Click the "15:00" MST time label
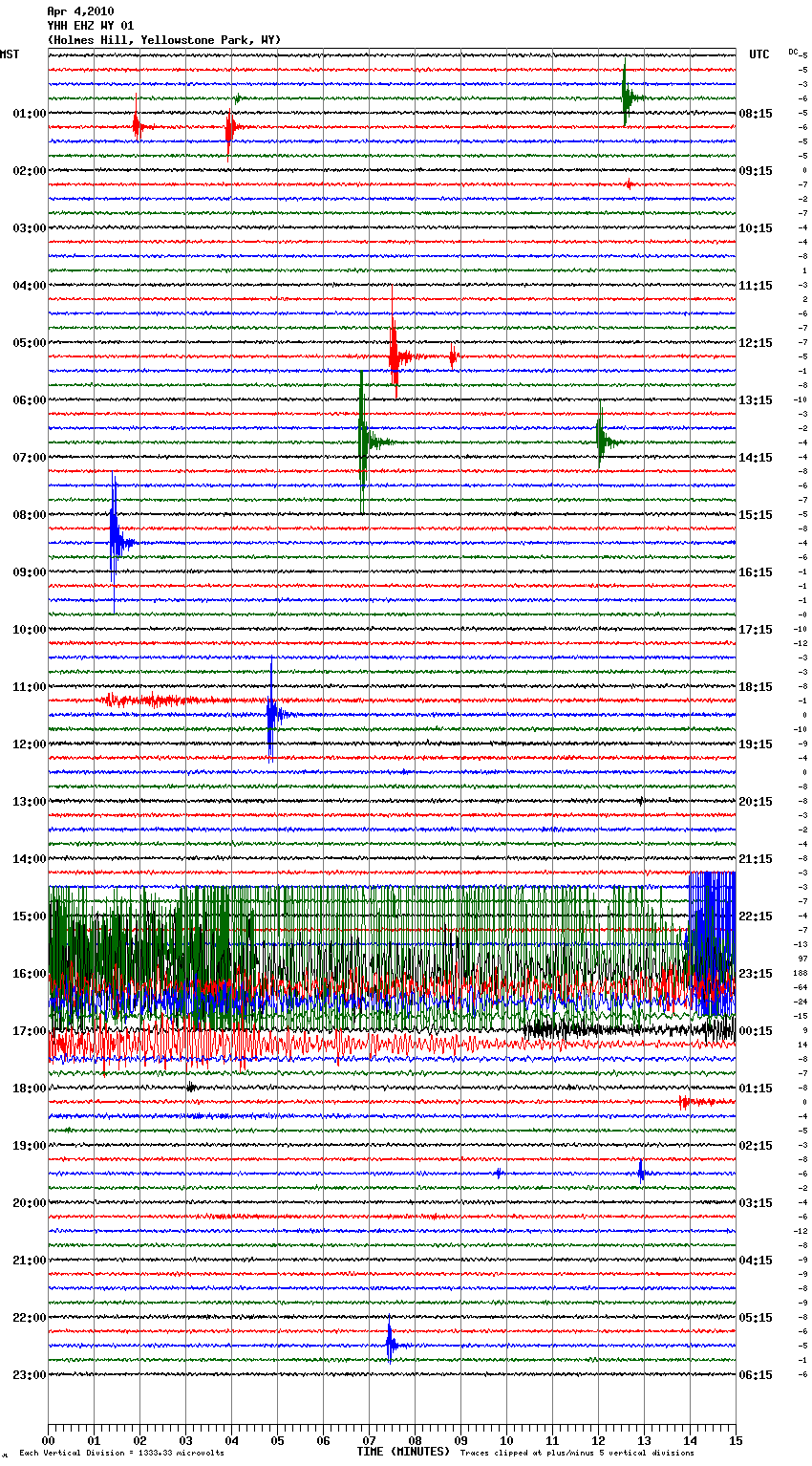The width and height of the screenshot is (812, 1466). pos(30,916)
